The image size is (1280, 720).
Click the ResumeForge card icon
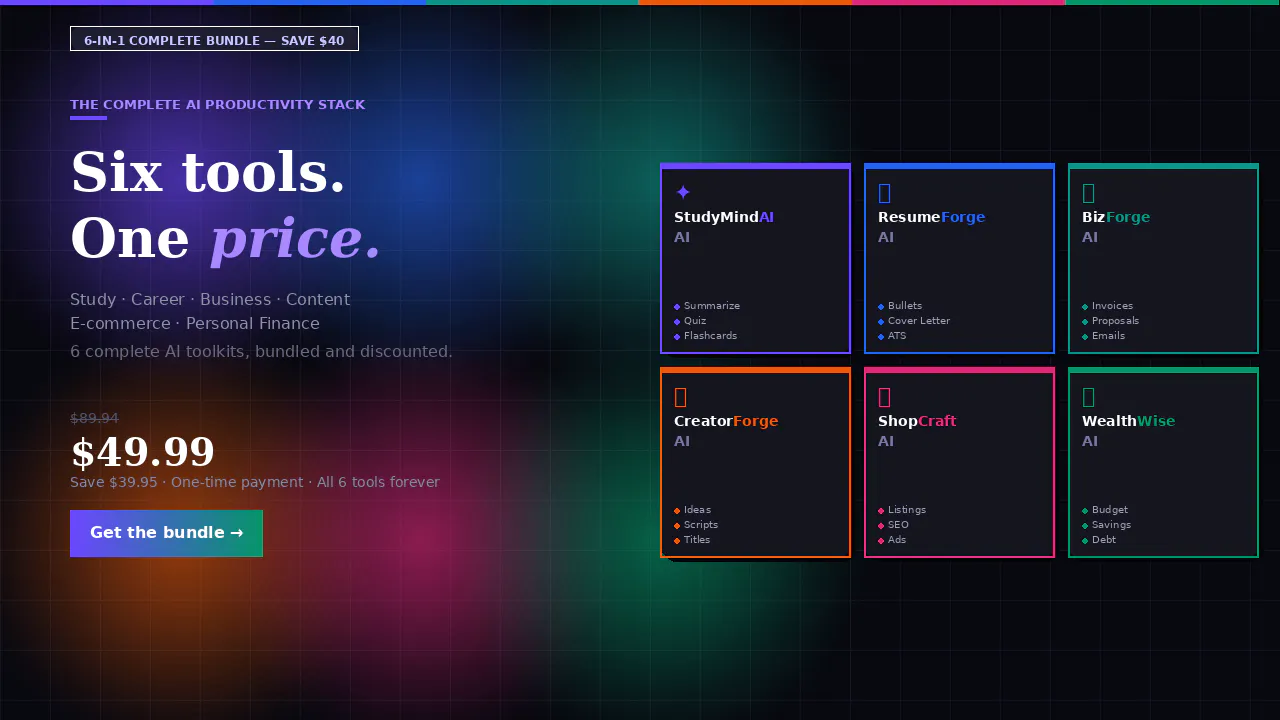tap(885, 193)
